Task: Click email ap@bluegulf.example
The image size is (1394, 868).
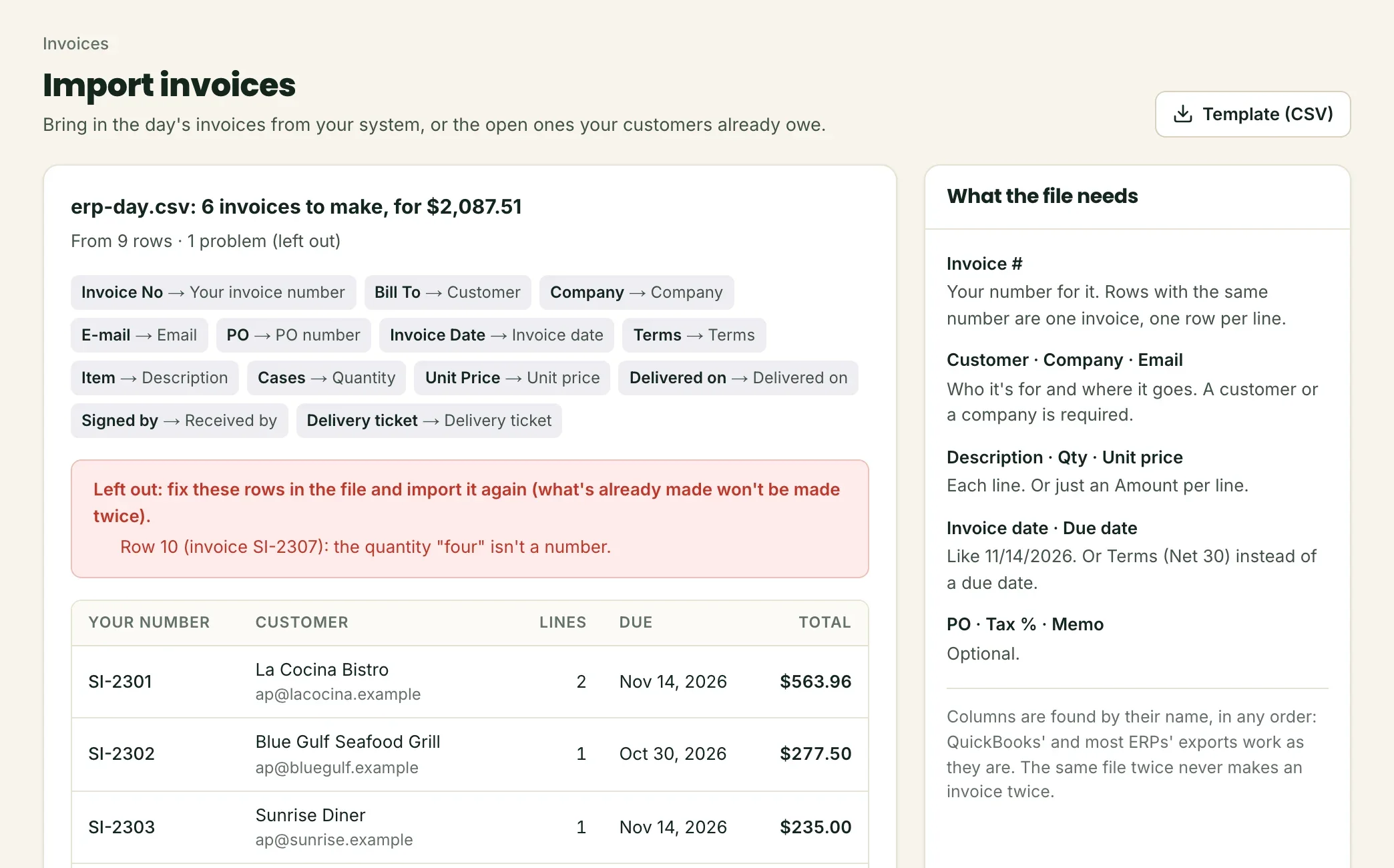Action: point(336,768)
